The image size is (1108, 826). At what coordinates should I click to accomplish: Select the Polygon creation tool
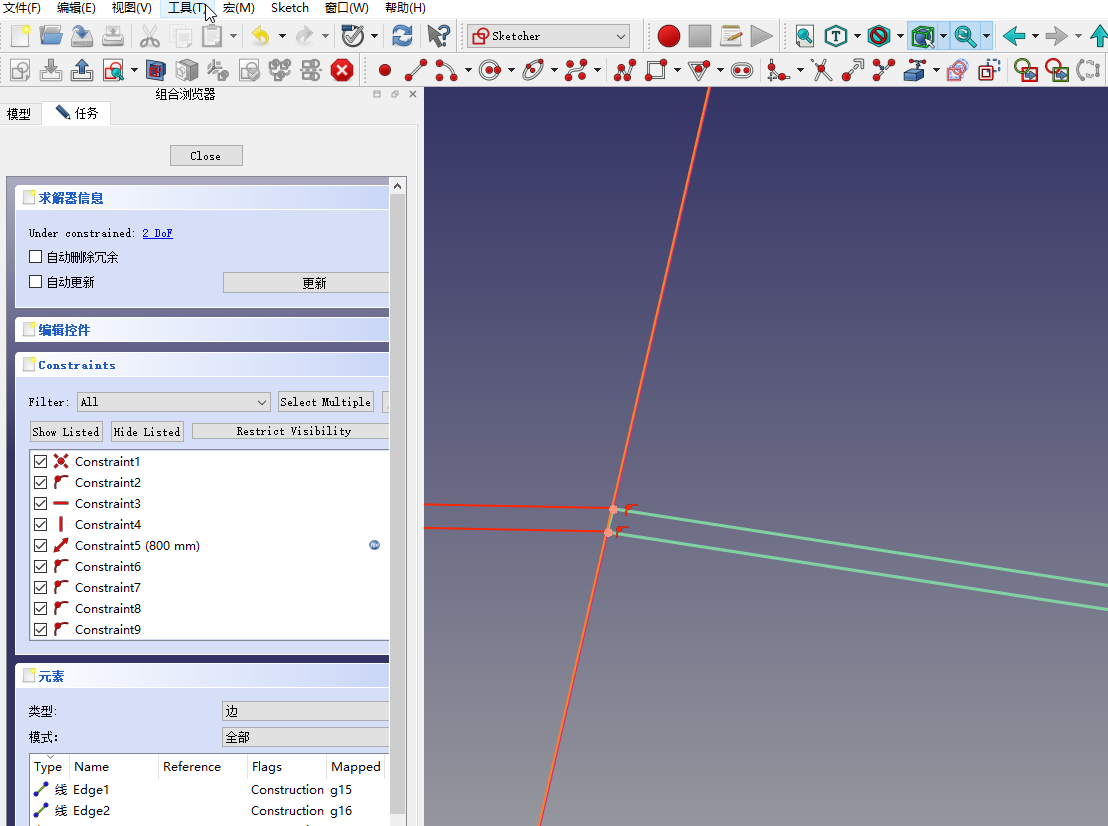pos(699,70)
